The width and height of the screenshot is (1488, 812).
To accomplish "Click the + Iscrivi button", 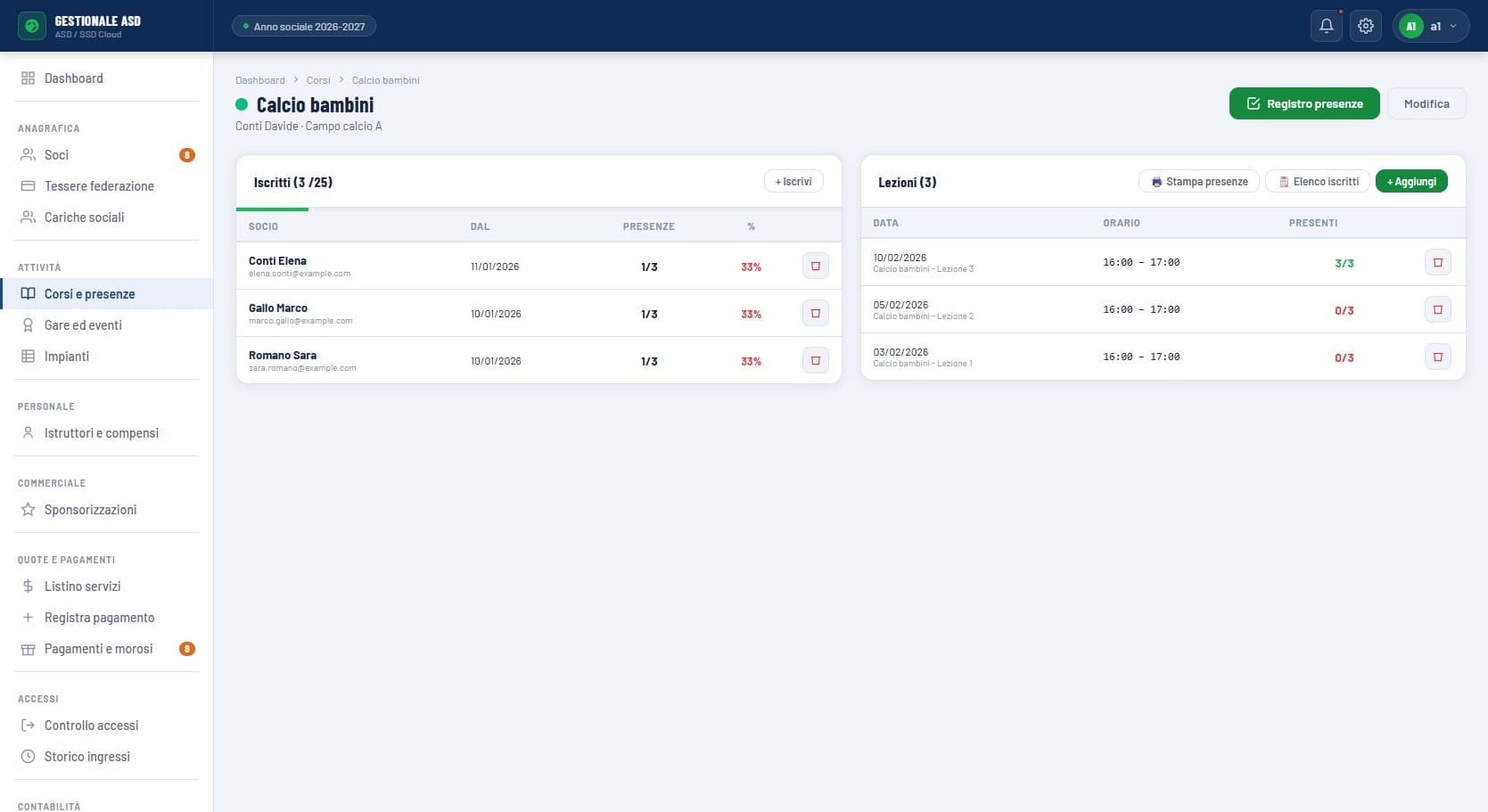I will point(793,182).
